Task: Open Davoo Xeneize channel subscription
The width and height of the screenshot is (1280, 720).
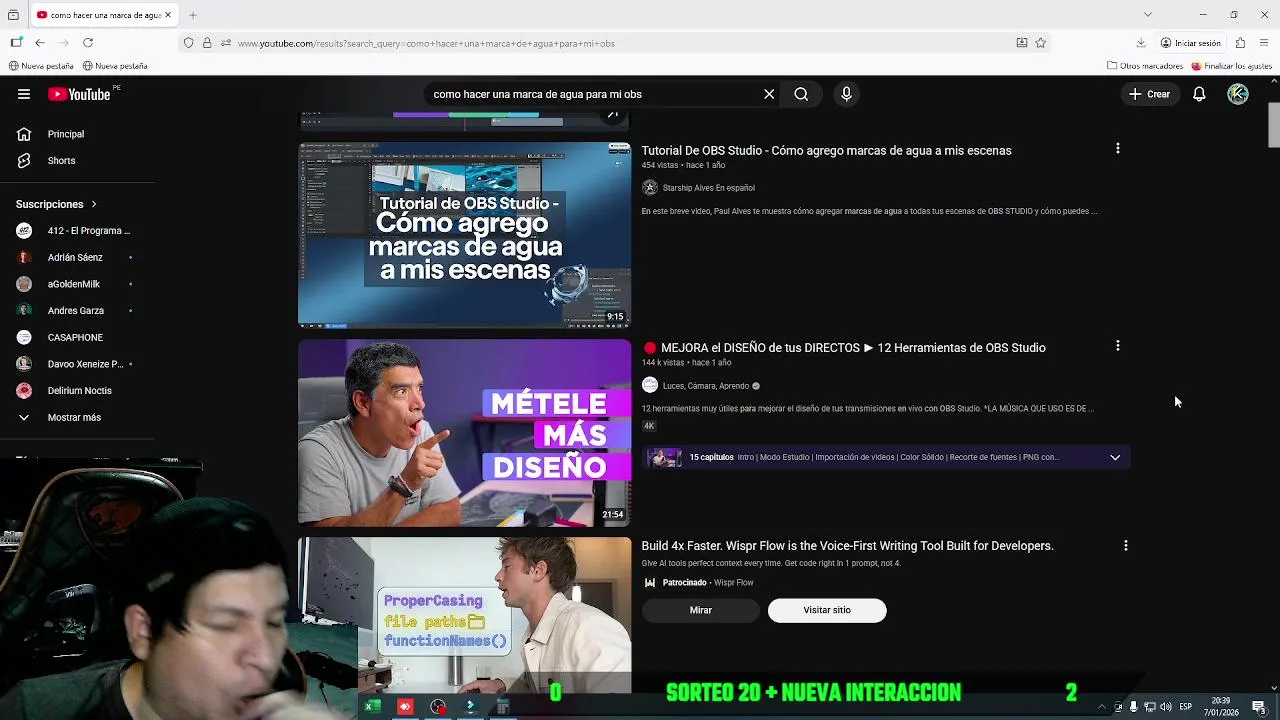Action: (x=78, y=364)
